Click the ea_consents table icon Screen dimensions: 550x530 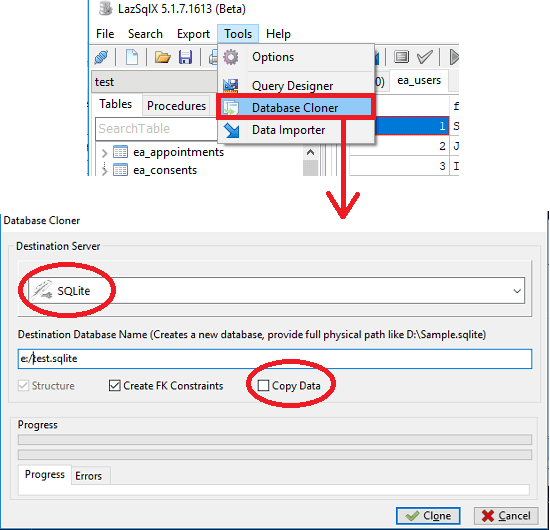[120, 170]
